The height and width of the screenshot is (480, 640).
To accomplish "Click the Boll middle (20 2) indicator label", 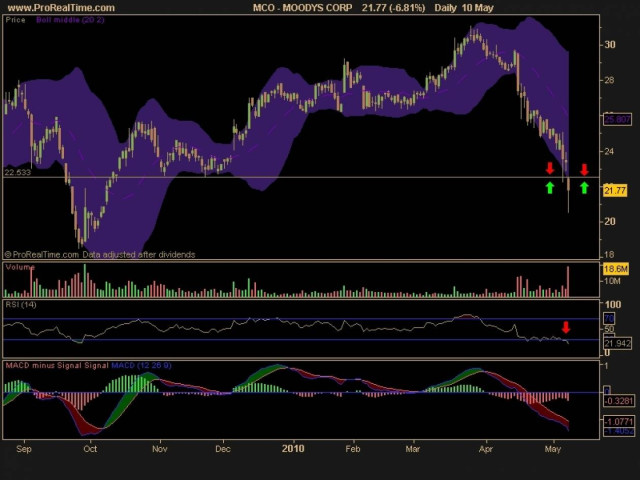I will pos(70,20).
